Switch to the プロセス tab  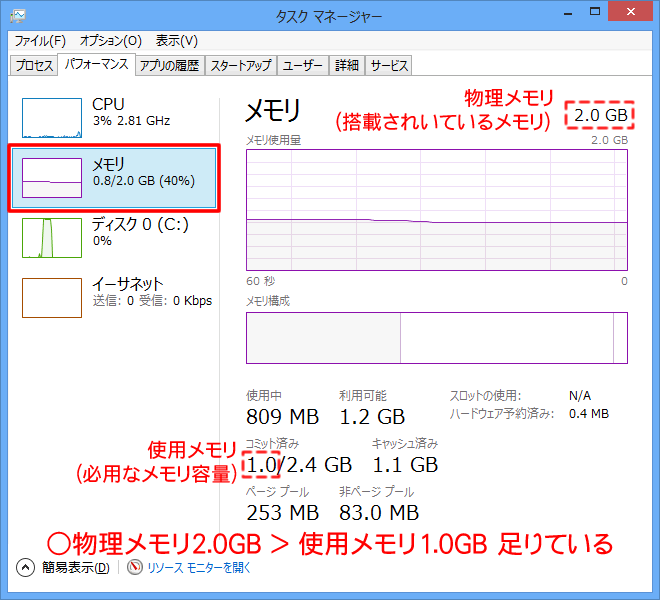(x=34, y=66)
